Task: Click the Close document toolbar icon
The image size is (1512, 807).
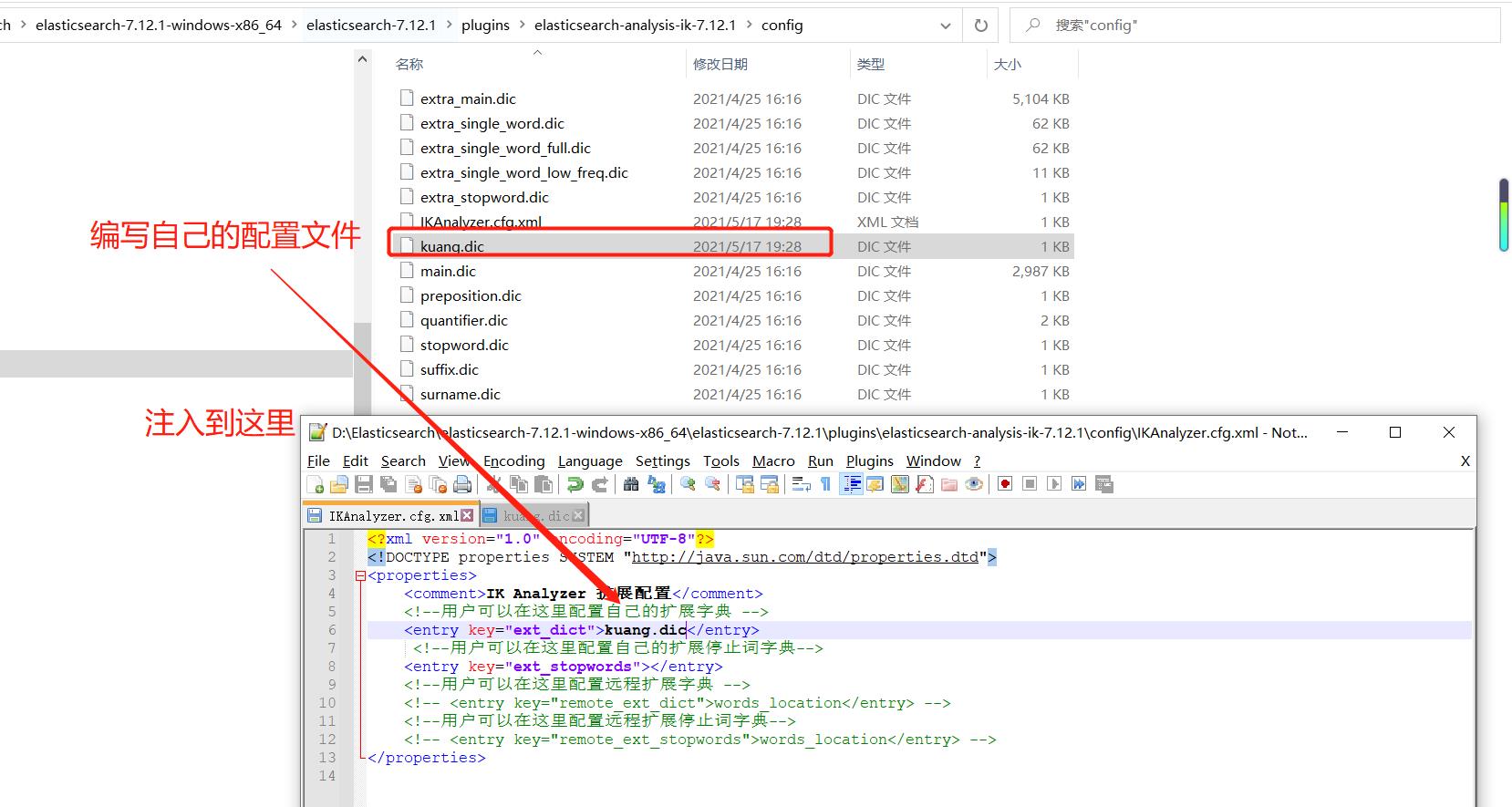Action: 414,484
